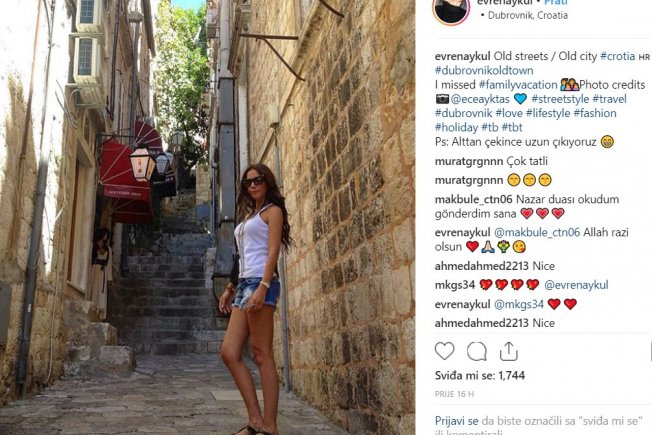
Task: Click the Prijavi se login link
Action: [x=457, y=421]
